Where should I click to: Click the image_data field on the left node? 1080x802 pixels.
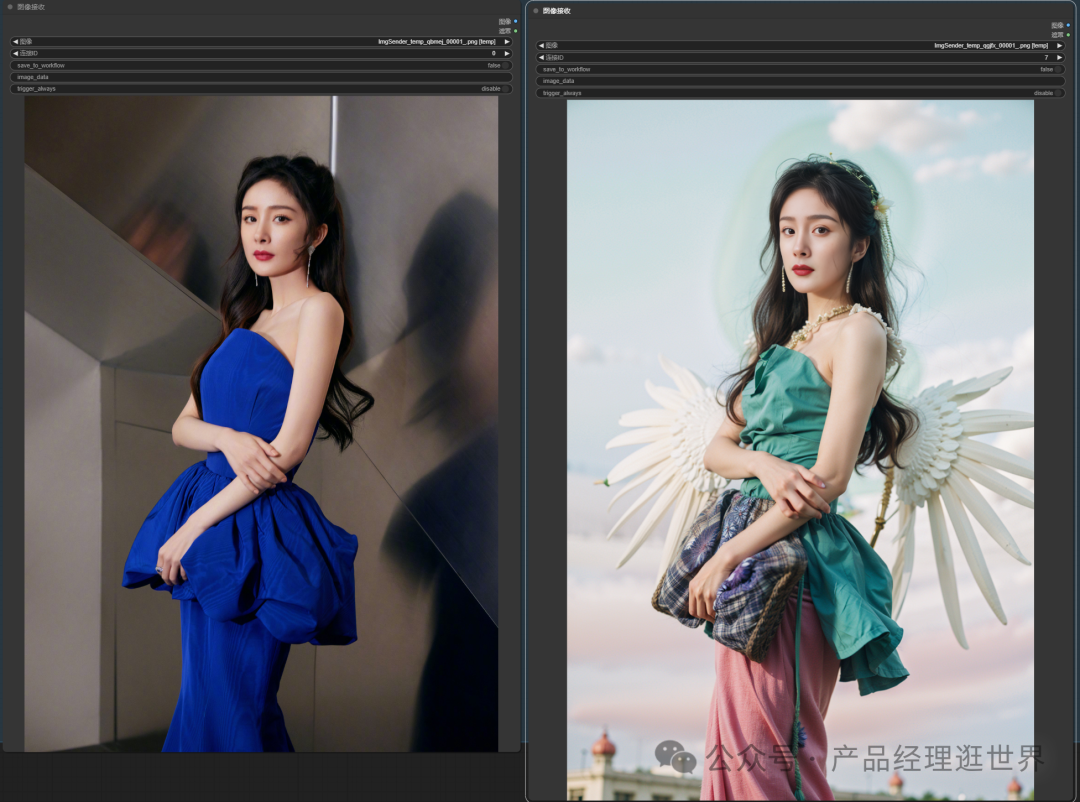[260, 76]
